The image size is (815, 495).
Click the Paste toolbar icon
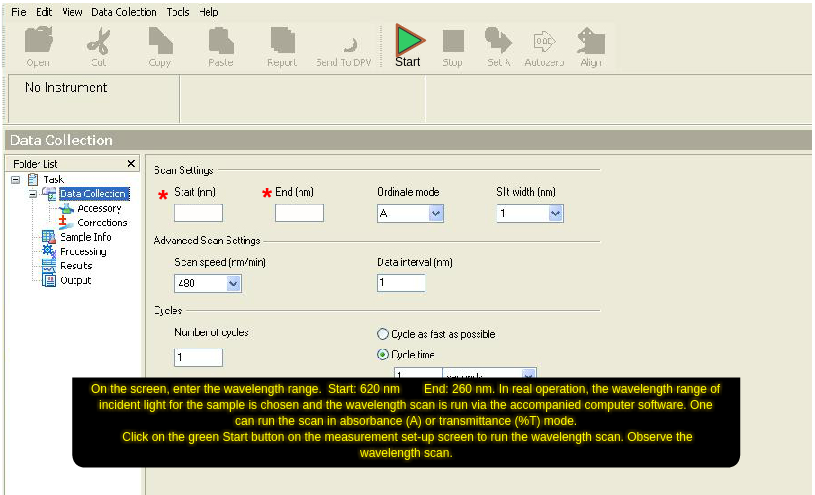(x=221, y=42)
